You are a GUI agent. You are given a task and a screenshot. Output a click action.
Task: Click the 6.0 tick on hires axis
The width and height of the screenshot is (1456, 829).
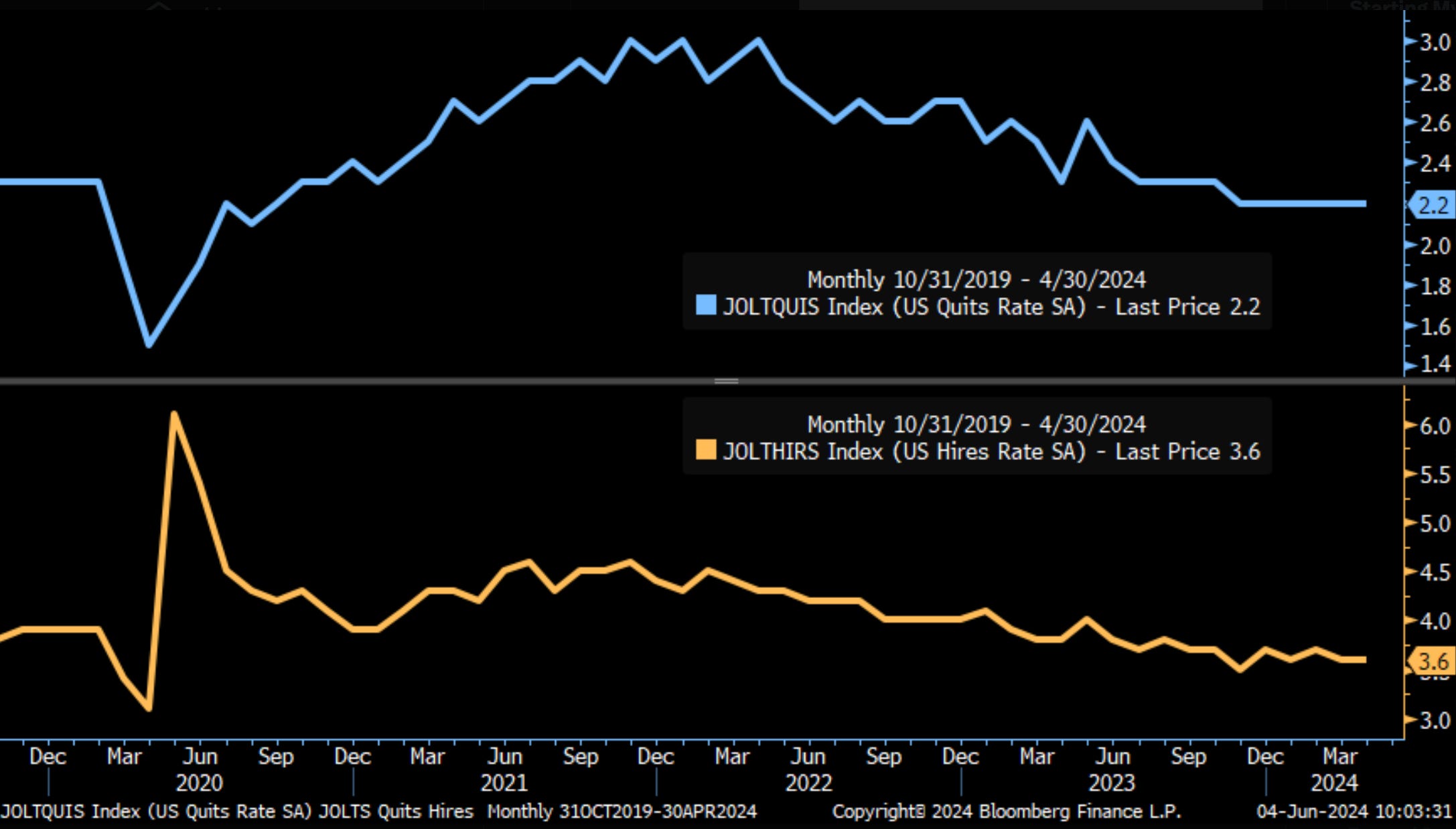pos(1435,426)
